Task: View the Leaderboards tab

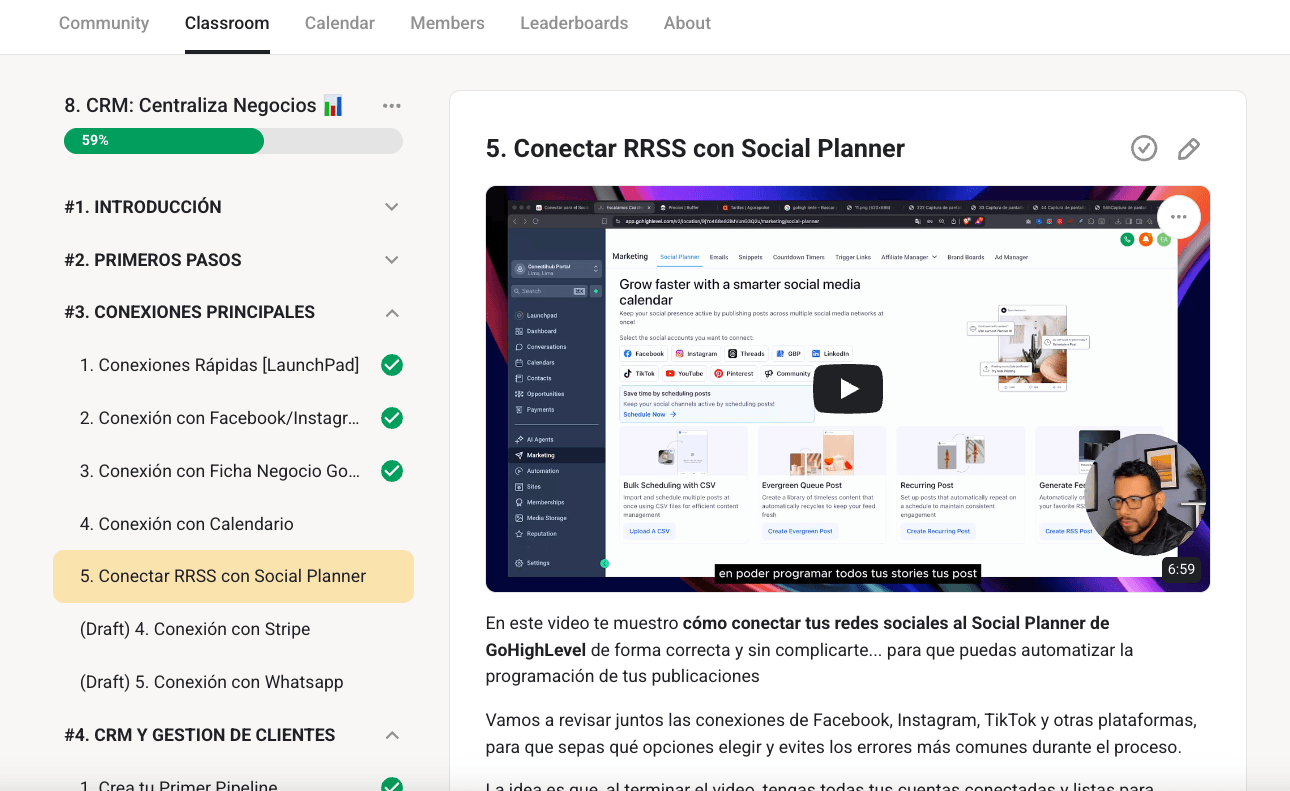Action: point(574,23)
